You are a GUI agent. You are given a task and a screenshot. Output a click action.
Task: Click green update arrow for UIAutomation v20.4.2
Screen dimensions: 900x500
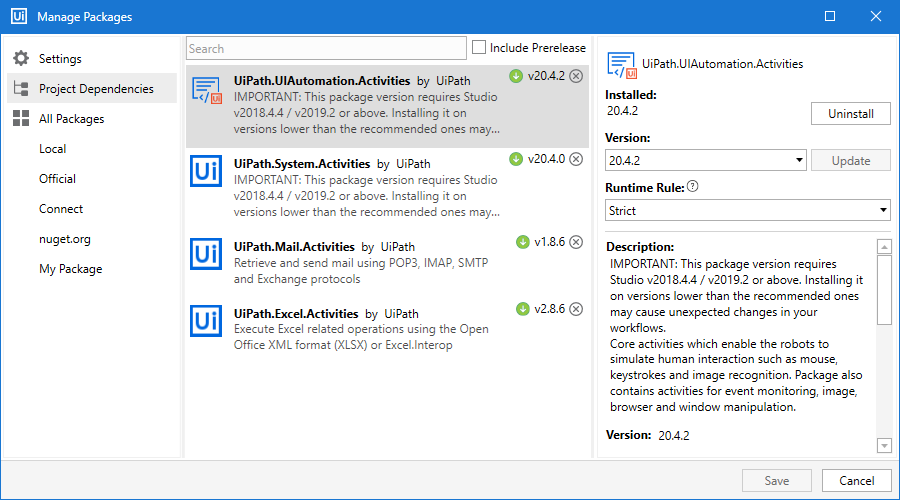pos(516,76)
